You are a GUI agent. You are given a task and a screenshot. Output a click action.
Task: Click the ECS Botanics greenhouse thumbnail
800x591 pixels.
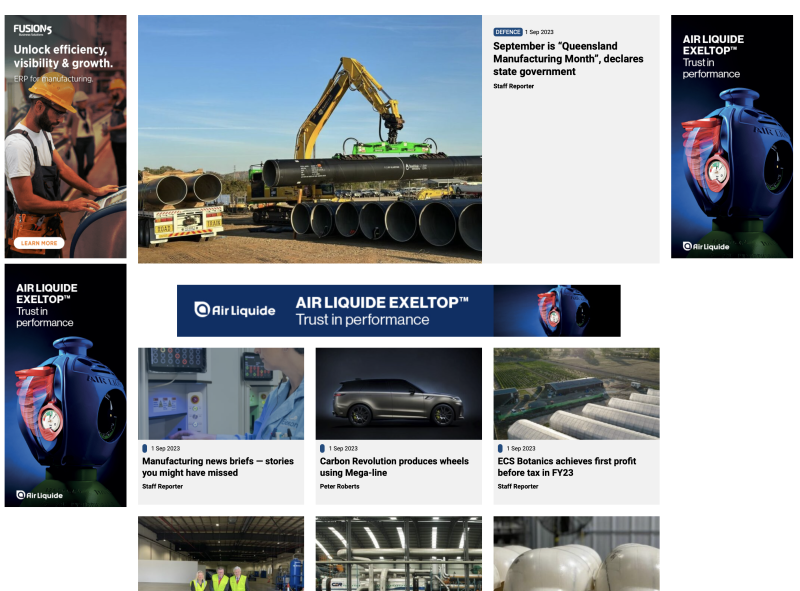(x=576, y=393)
